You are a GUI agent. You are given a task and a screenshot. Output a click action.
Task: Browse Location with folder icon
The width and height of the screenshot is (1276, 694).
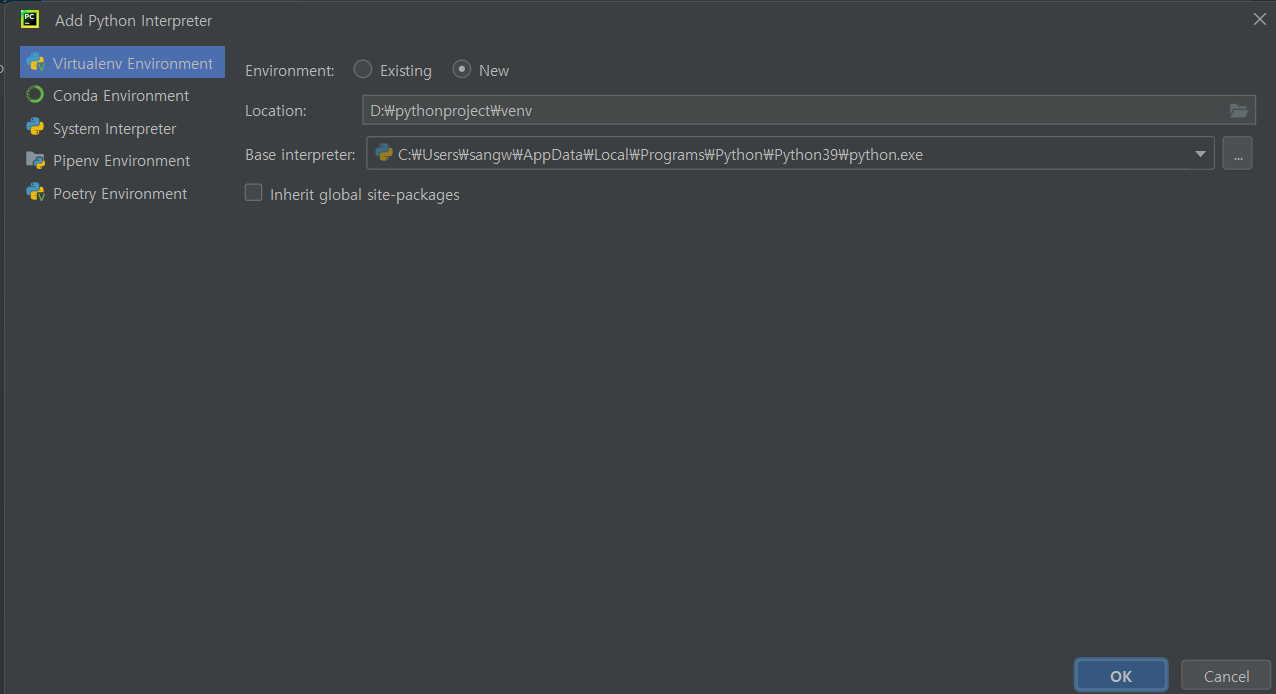(x=1239, y=110)
